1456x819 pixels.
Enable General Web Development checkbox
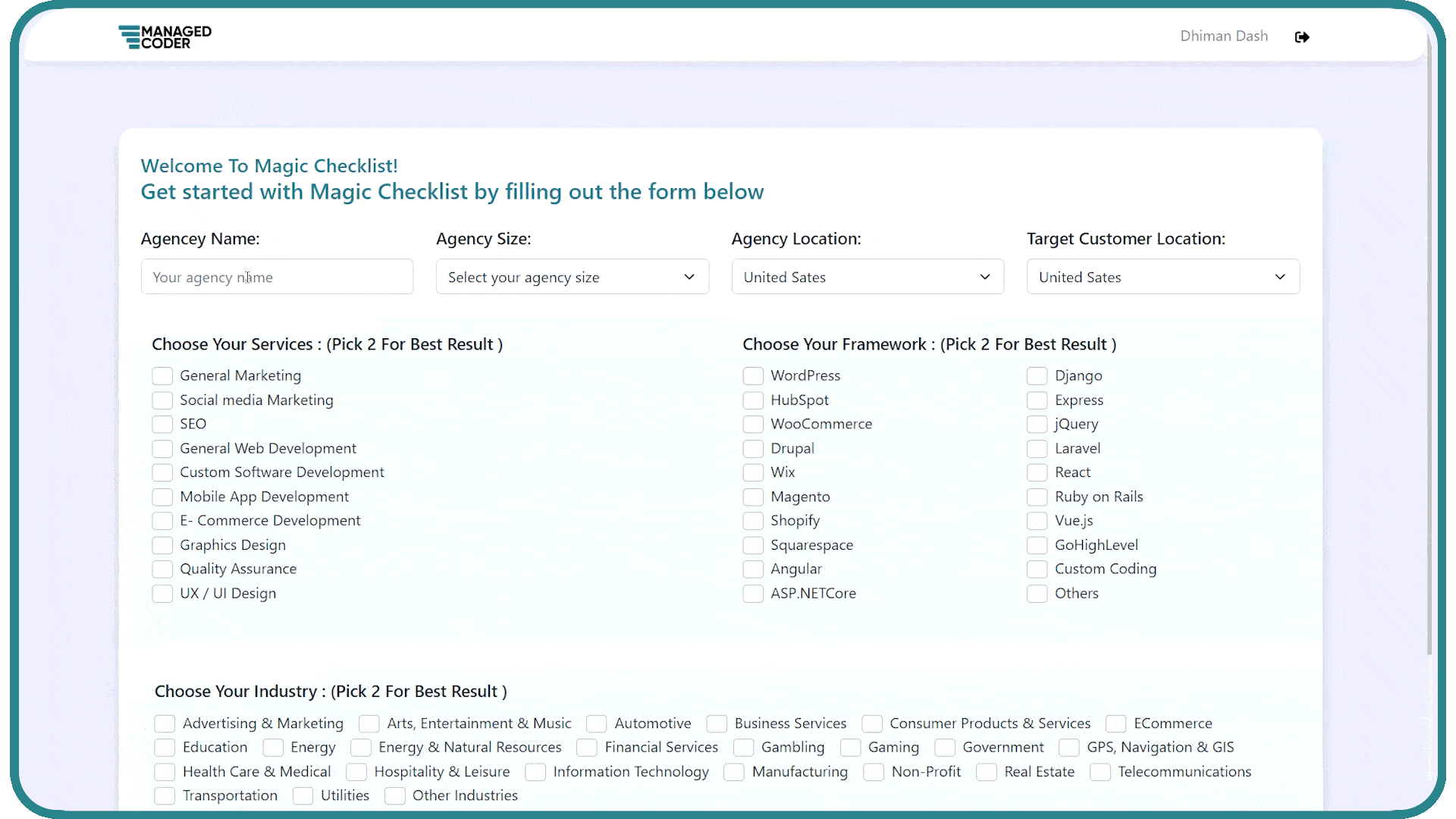[x=162, y=449]
